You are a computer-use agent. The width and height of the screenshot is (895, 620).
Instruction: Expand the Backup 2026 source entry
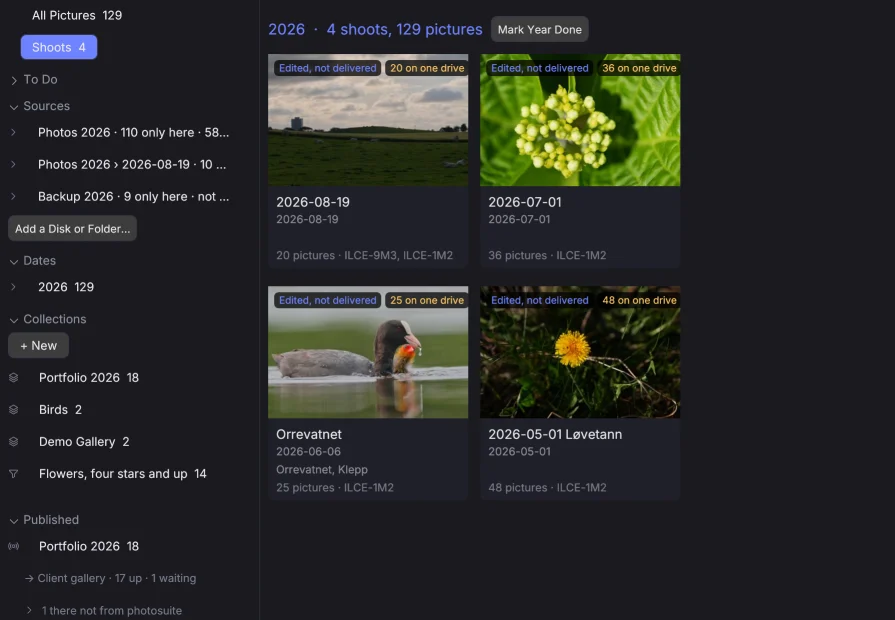(13, 196)
